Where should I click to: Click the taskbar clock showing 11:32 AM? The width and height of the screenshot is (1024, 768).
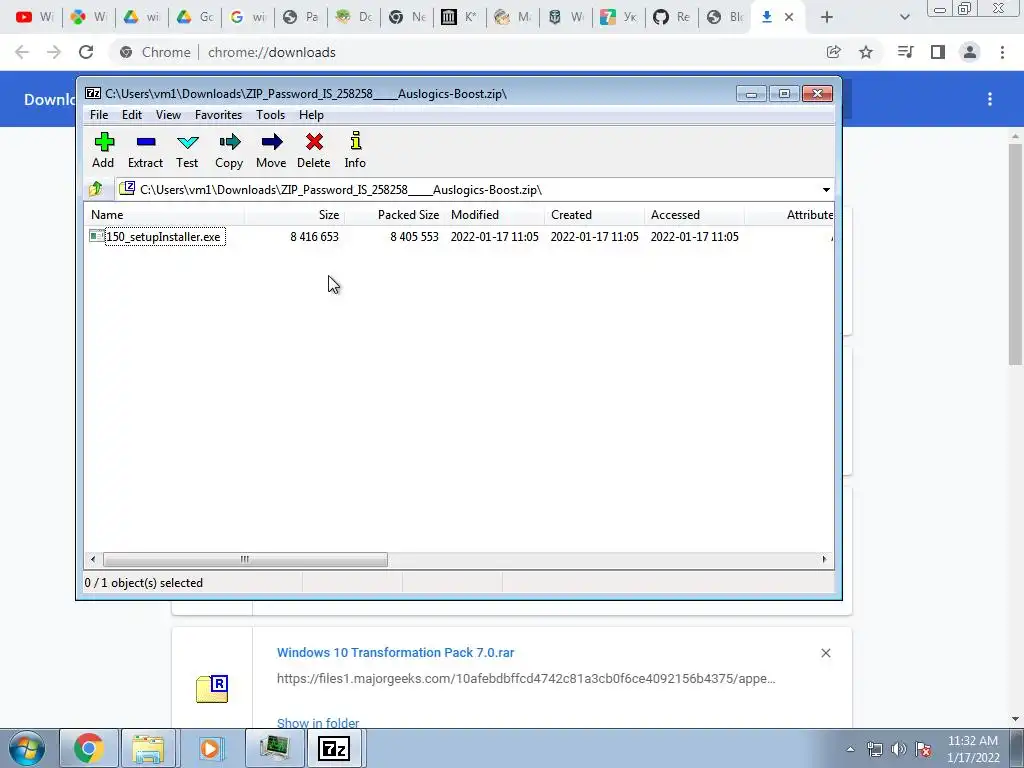[x=973, y=749]
